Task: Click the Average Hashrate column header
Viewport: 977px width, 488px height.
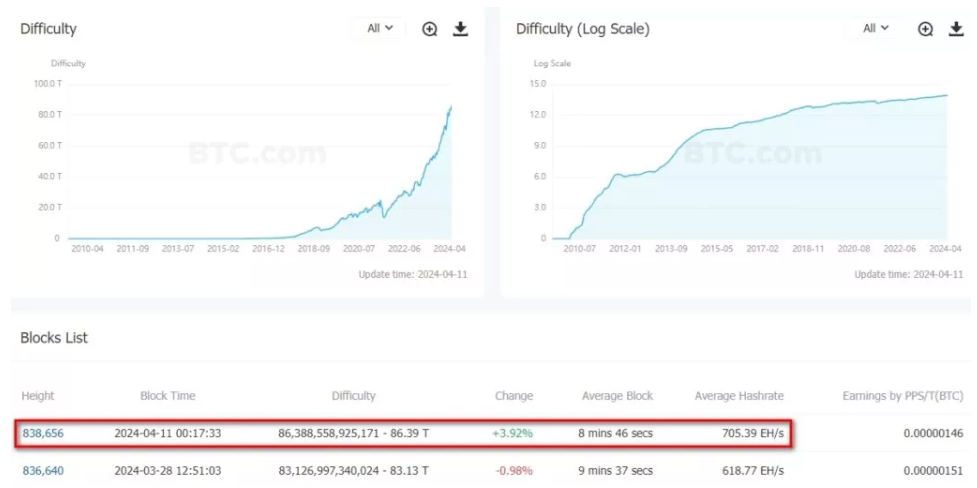Action: click(x=739, y=396)
